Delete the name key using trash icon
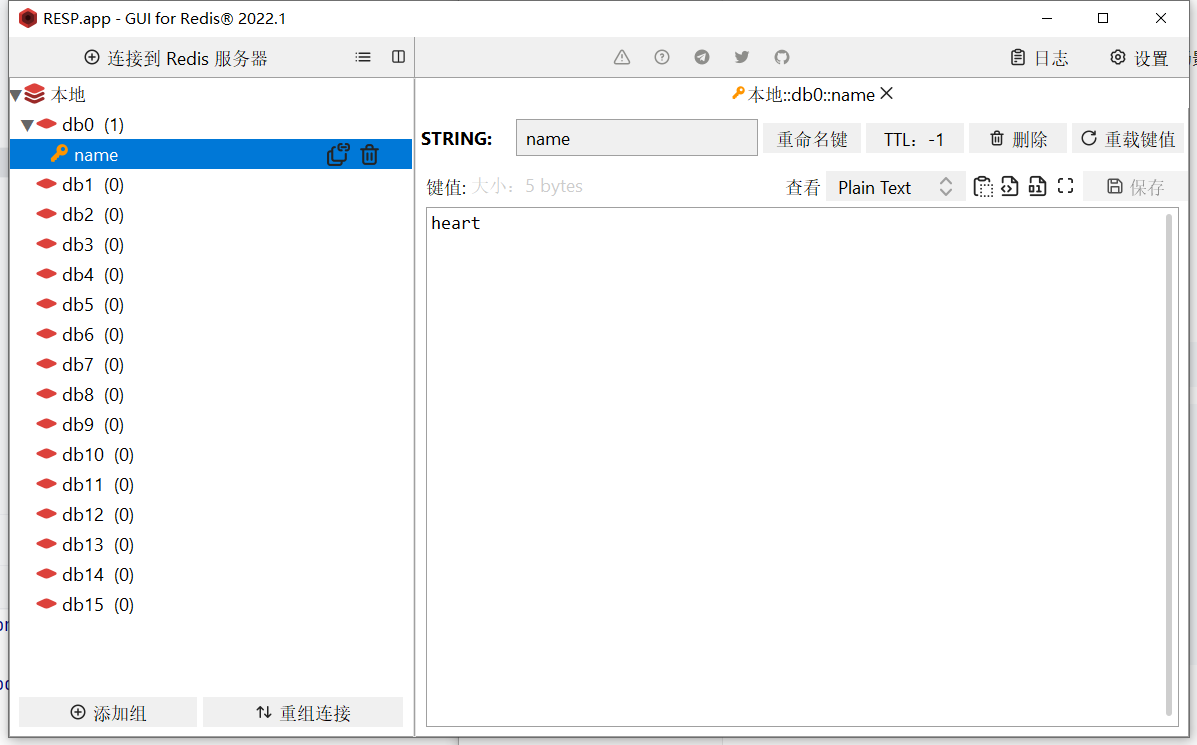1197x745 pixels. [x=369, y=155]
